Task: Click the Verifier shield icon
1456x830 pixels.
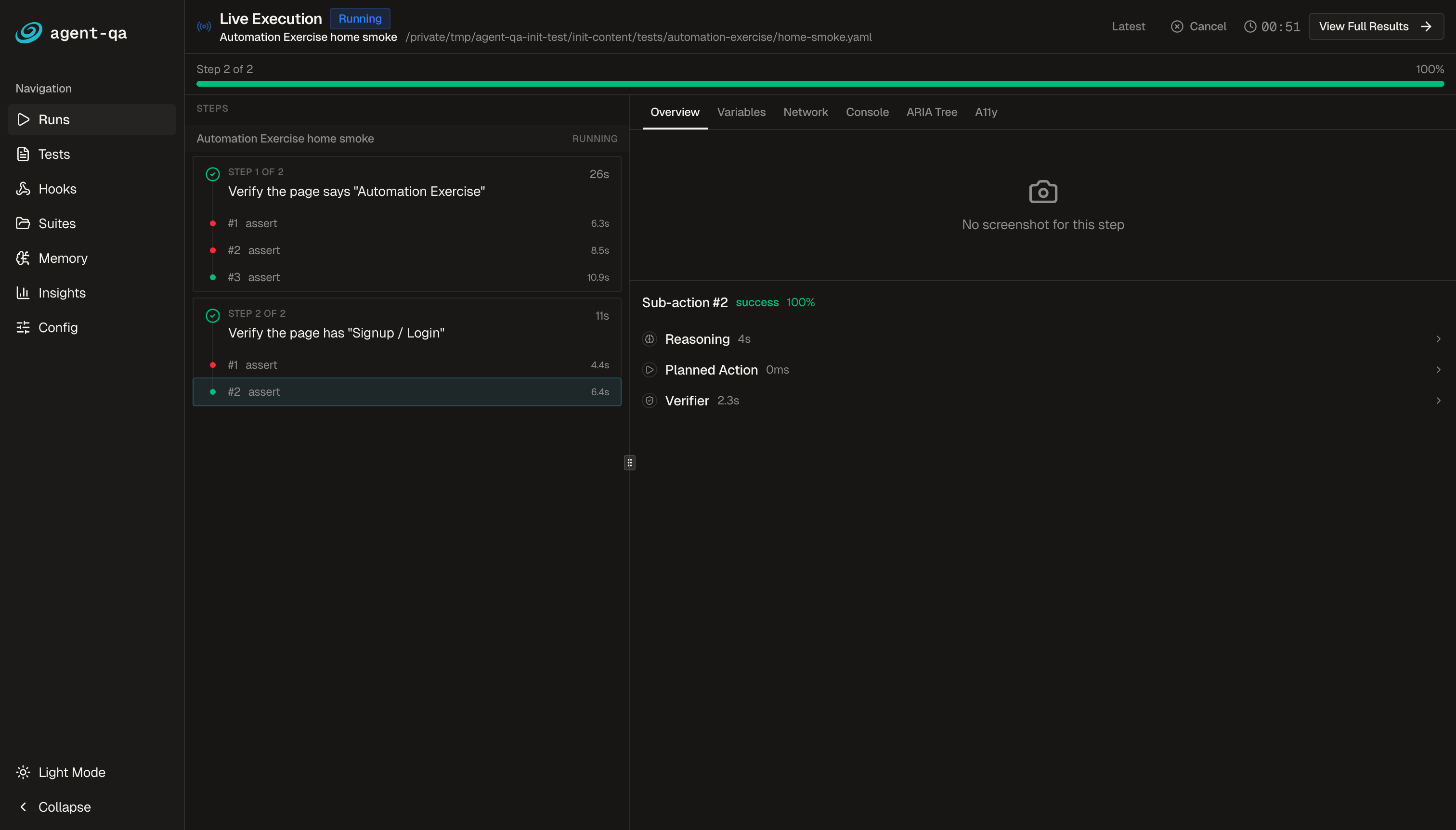Action: tap(650, 401)
